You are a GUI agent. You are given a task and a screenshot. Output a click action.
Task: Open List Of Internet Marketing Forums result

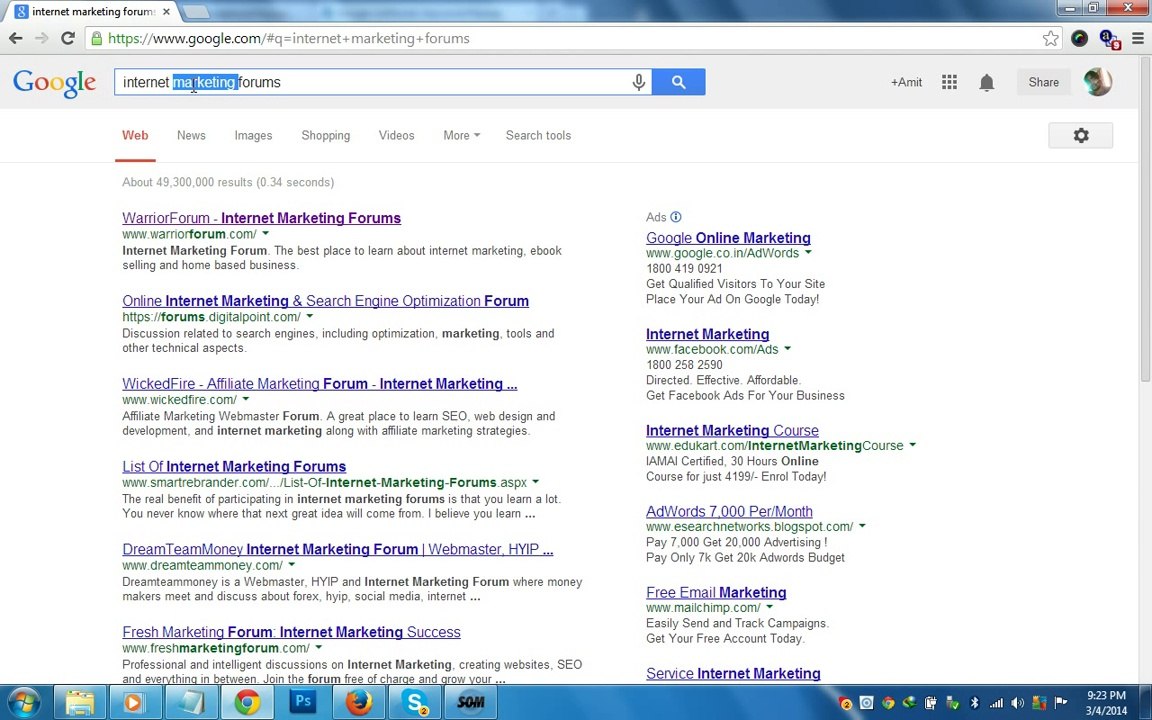point(234,467)
